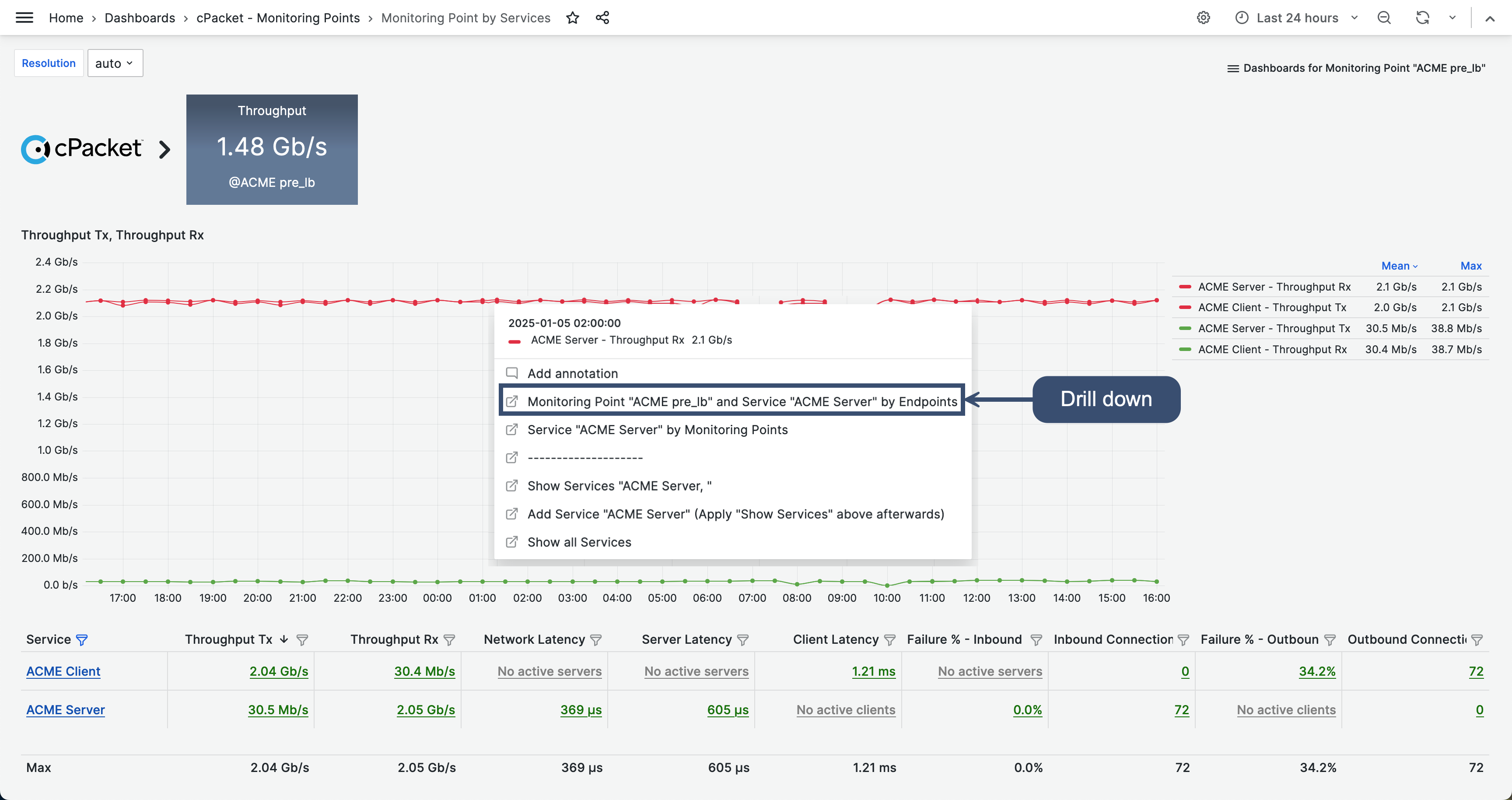1512x800 pixels.
Task: Filter the Client Latency column
Action: pyautogui.click(x=889, y=640)
